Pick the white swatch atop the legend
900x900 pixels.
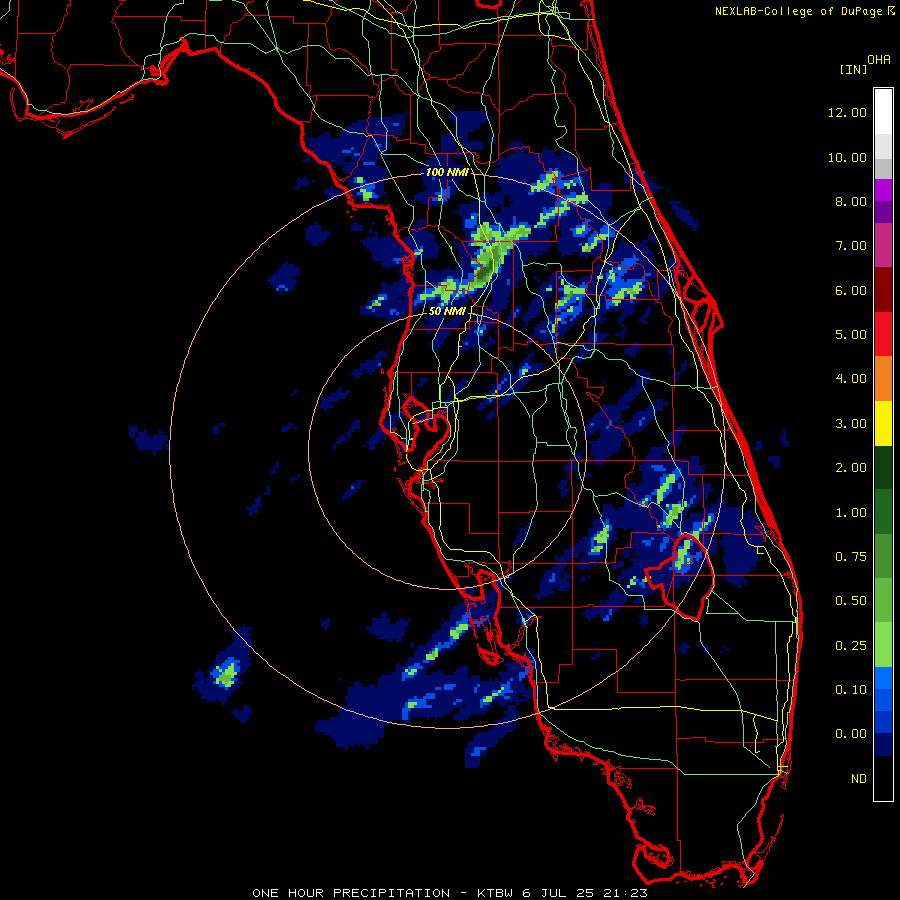coord(883,111)
